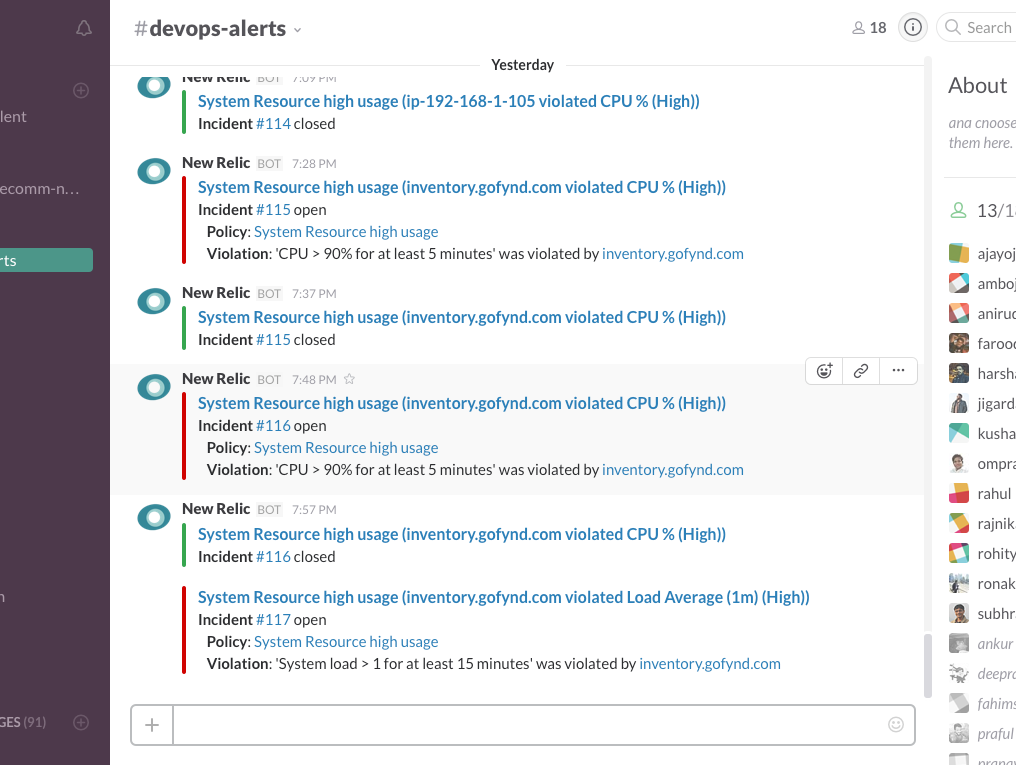The height and width of the screenshot is (765, 1016).
Task: Open the channel details info icon
Action: (x=912, y=28)
